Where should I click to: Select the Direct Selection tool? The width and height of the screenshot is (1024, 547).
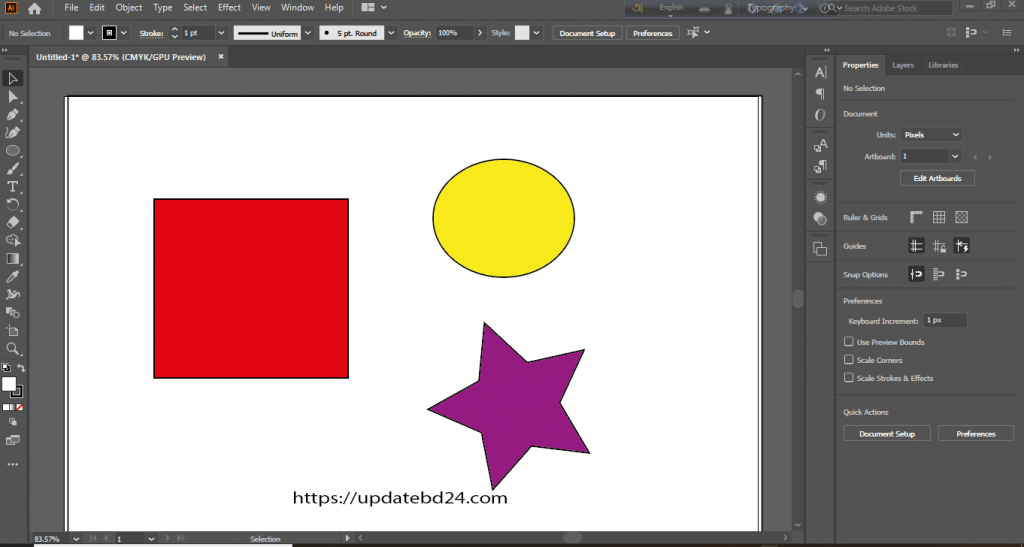[x=13, y=97]
